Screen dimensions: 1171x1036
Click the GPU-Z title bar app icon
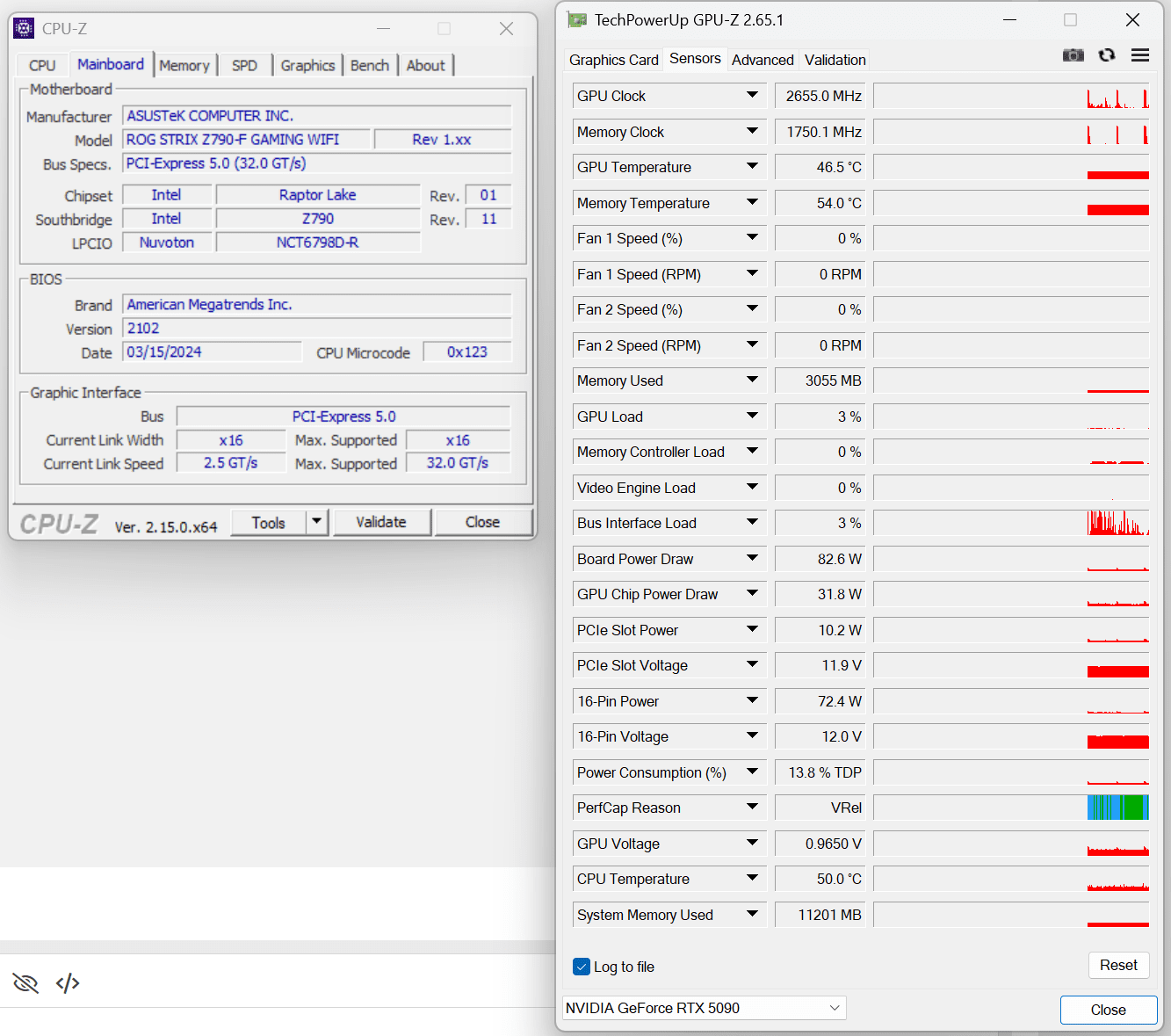[576, 19]
